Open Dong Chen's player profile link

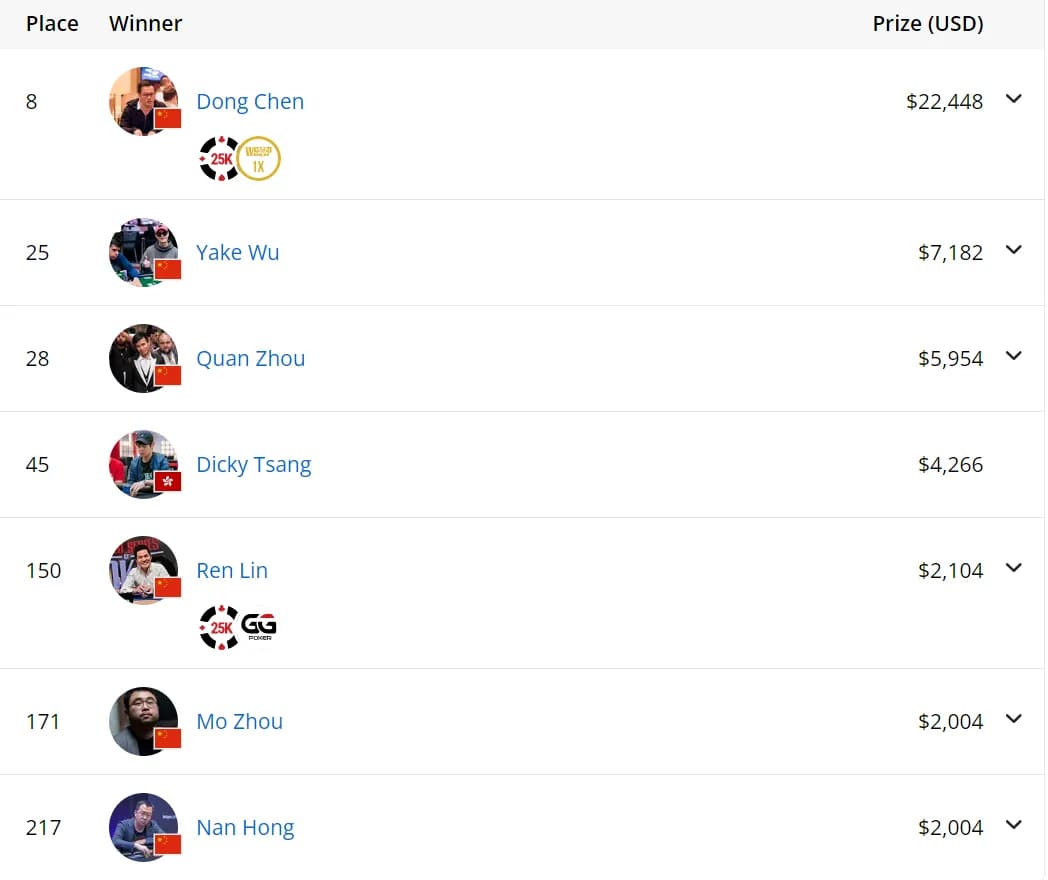coord(250,102)
